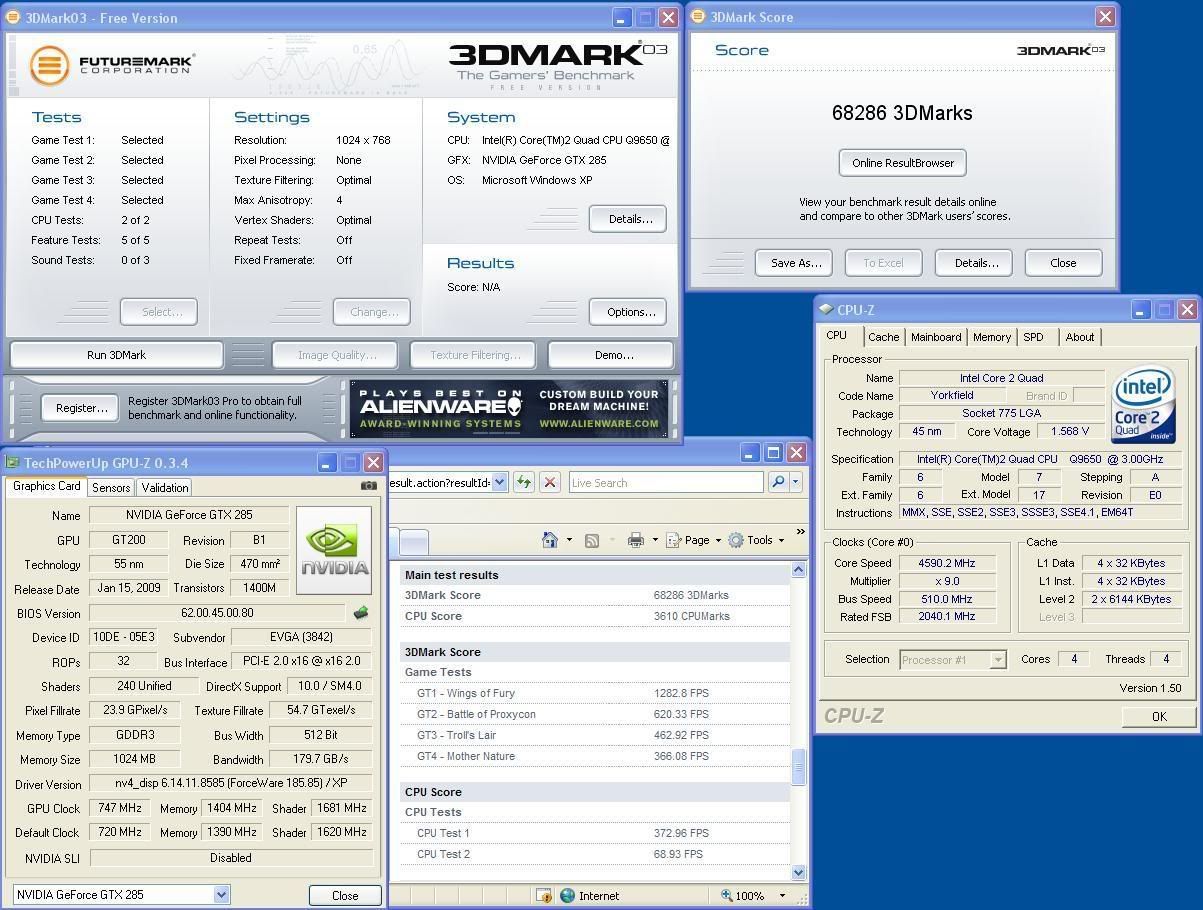This screenshot has height=910, width=1203.
Task: Open the About tab in CPU-Z
Action: point(1079,337)
